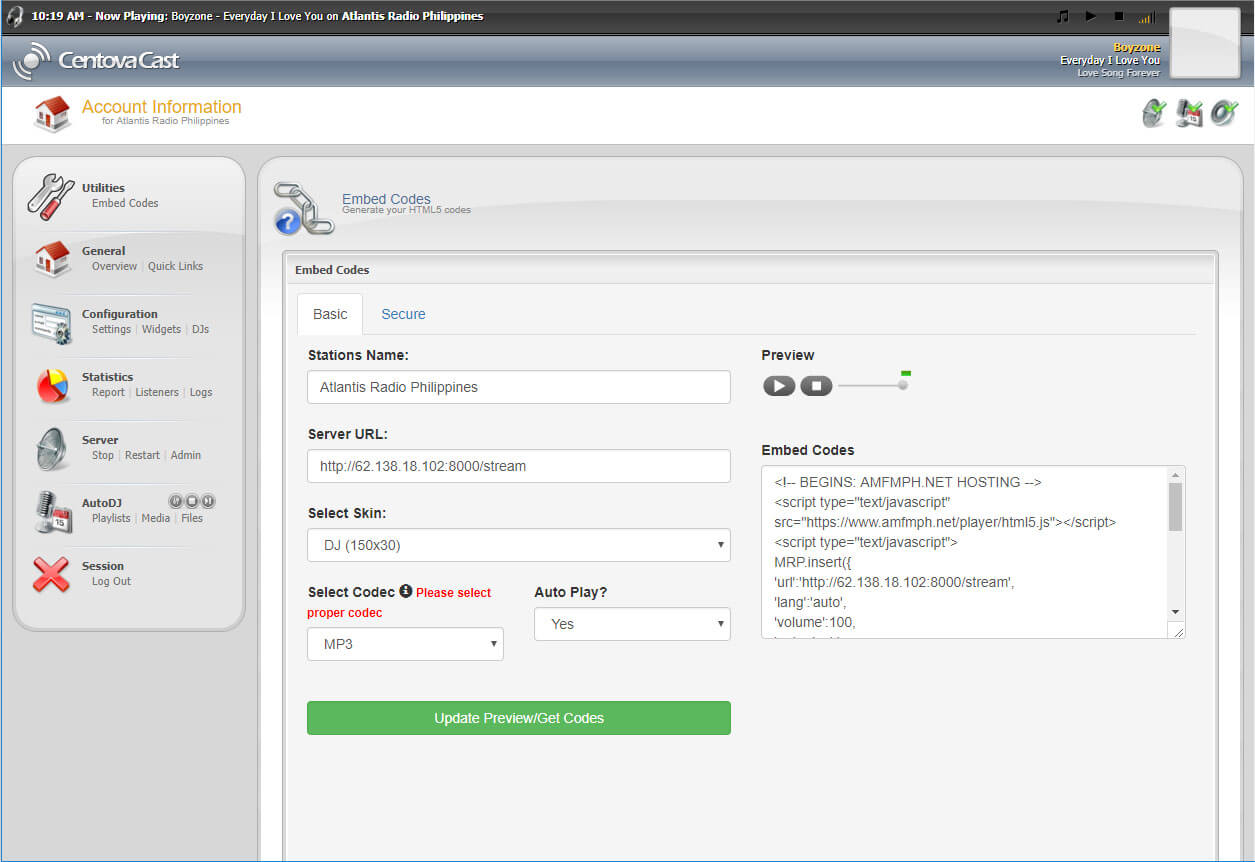1255x862 pixels.
Task: Switch to the Basic tab
Action: 330,314
